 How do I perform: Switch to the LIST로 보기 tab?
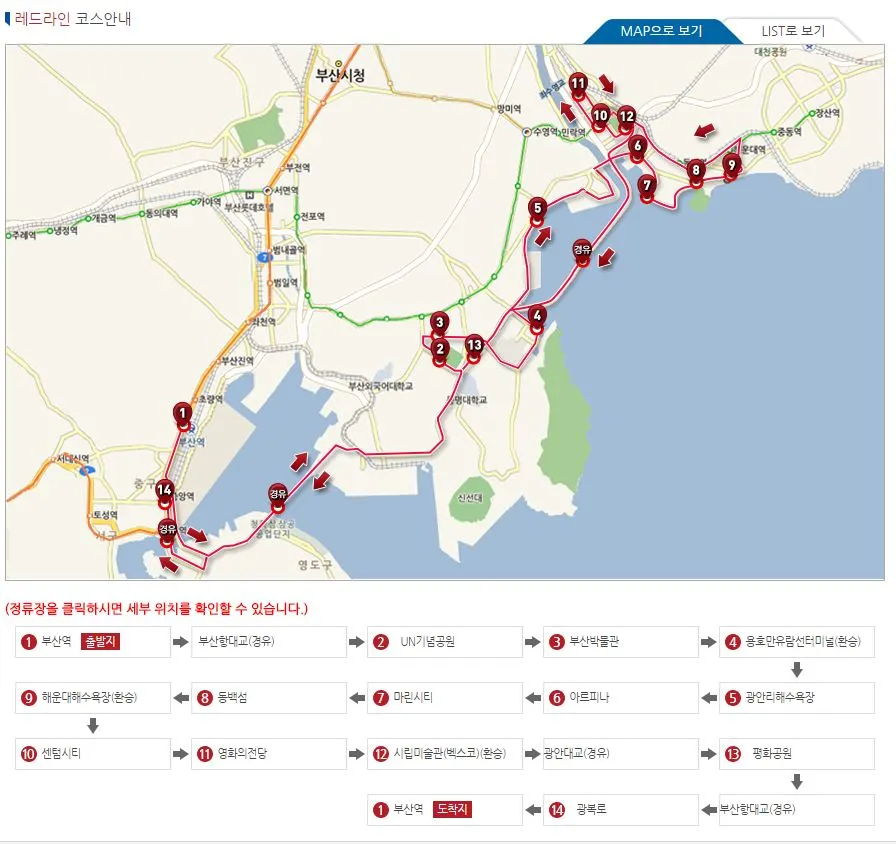(x=793, y=31)
